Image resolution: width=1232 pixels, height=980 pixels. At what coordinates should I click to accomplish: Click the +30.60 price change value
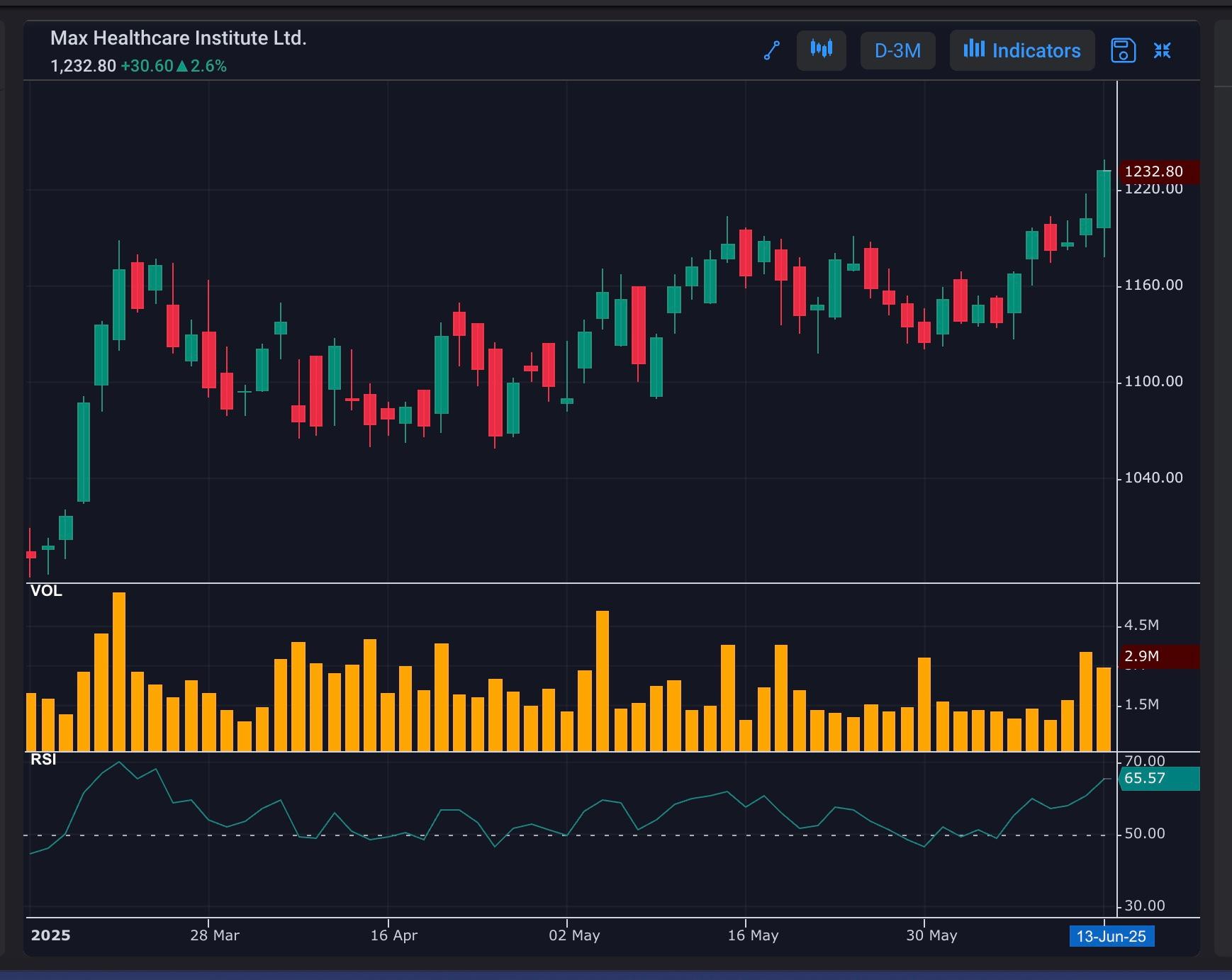tap(147, 66)
